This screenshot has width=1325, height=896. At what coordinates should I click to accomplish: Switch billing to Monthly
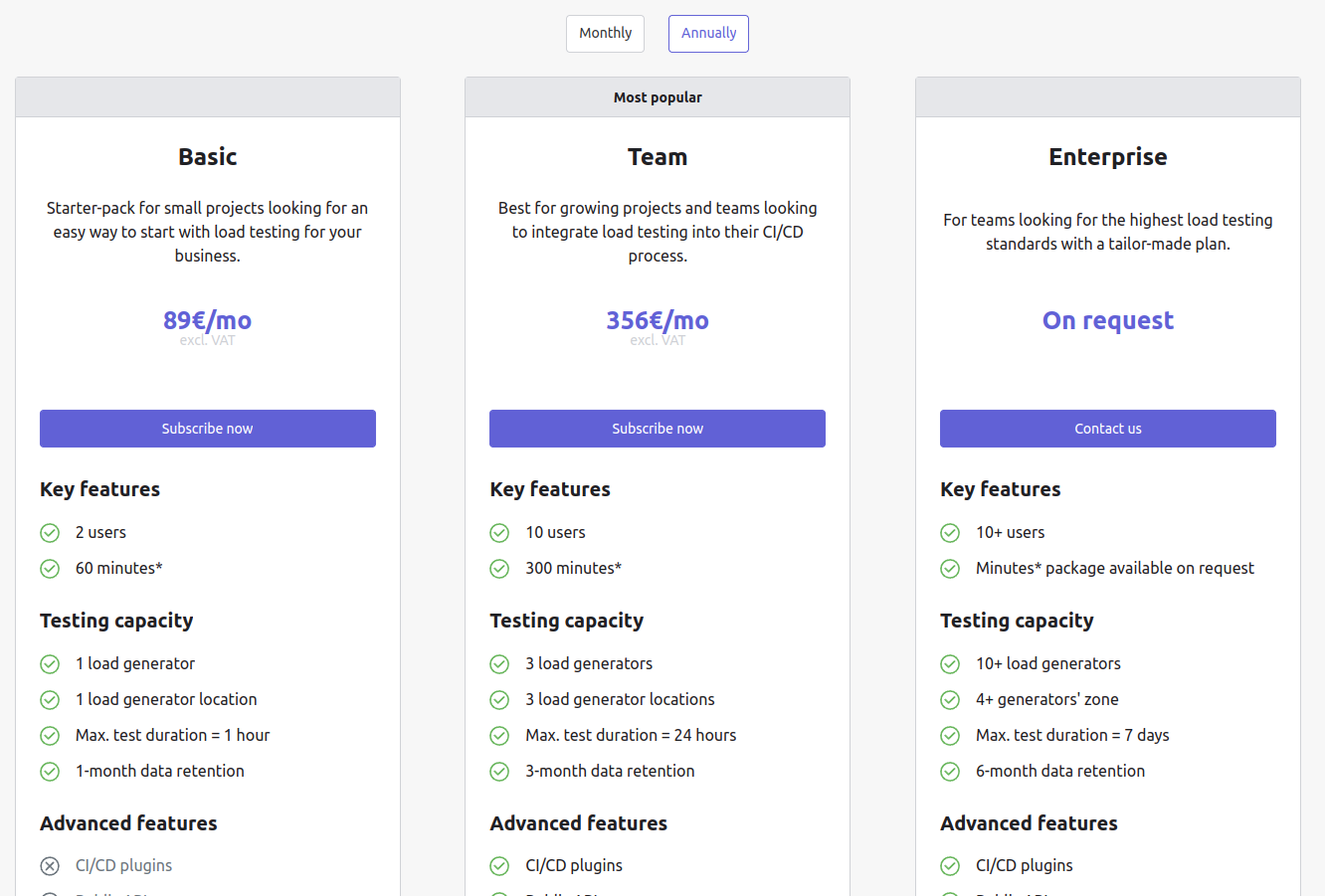point(605,34)
